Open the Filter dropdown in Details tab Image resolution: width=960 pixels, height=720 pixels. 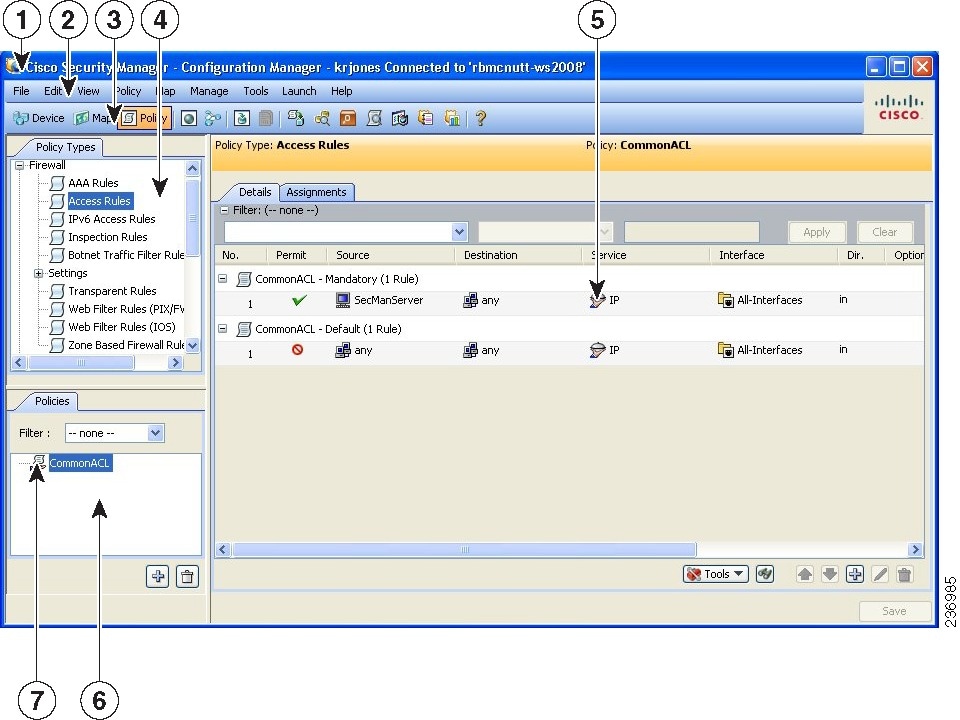457,231
